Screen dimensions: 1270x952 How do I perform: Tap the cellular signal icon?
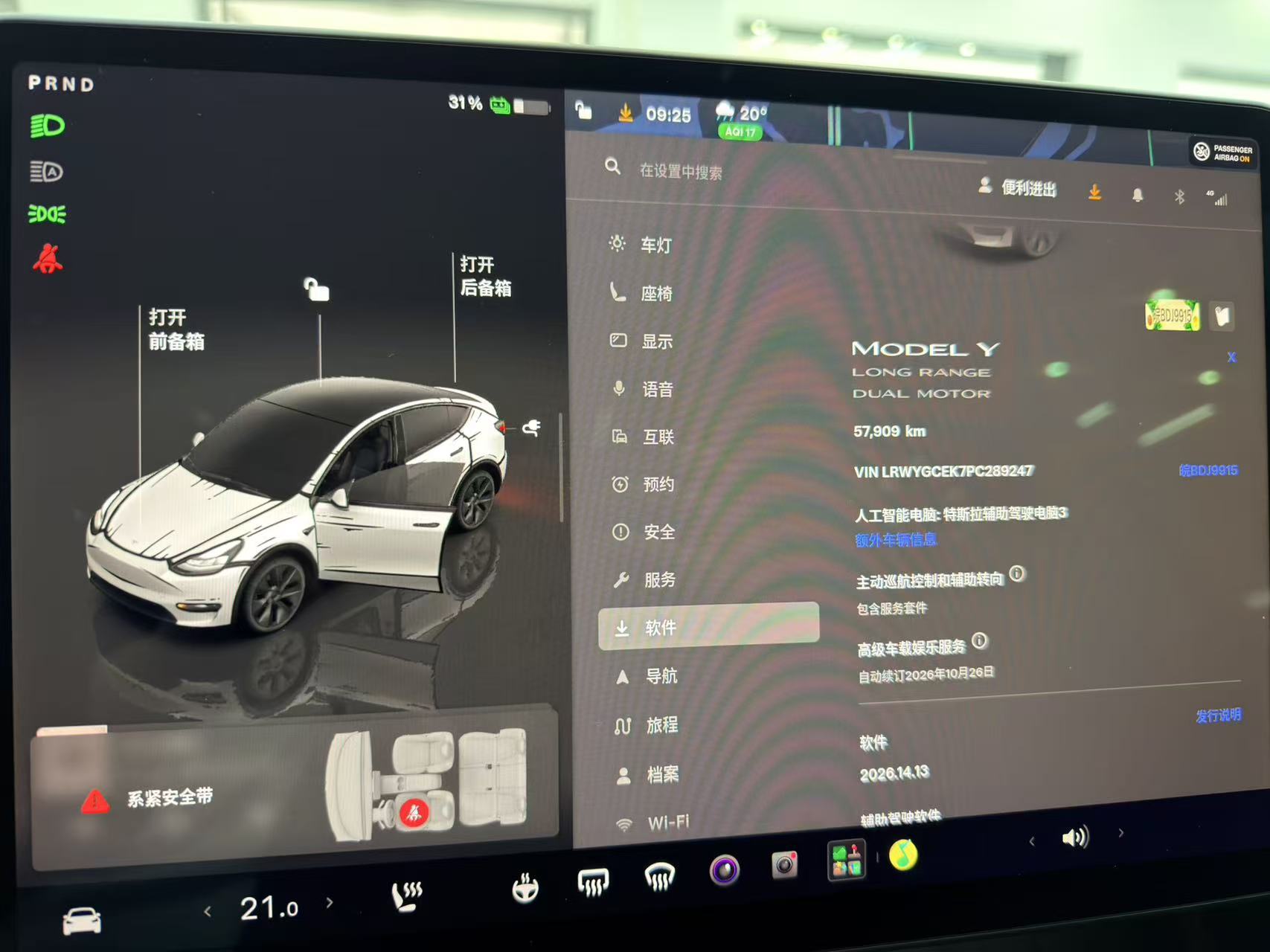point(1216,197)
